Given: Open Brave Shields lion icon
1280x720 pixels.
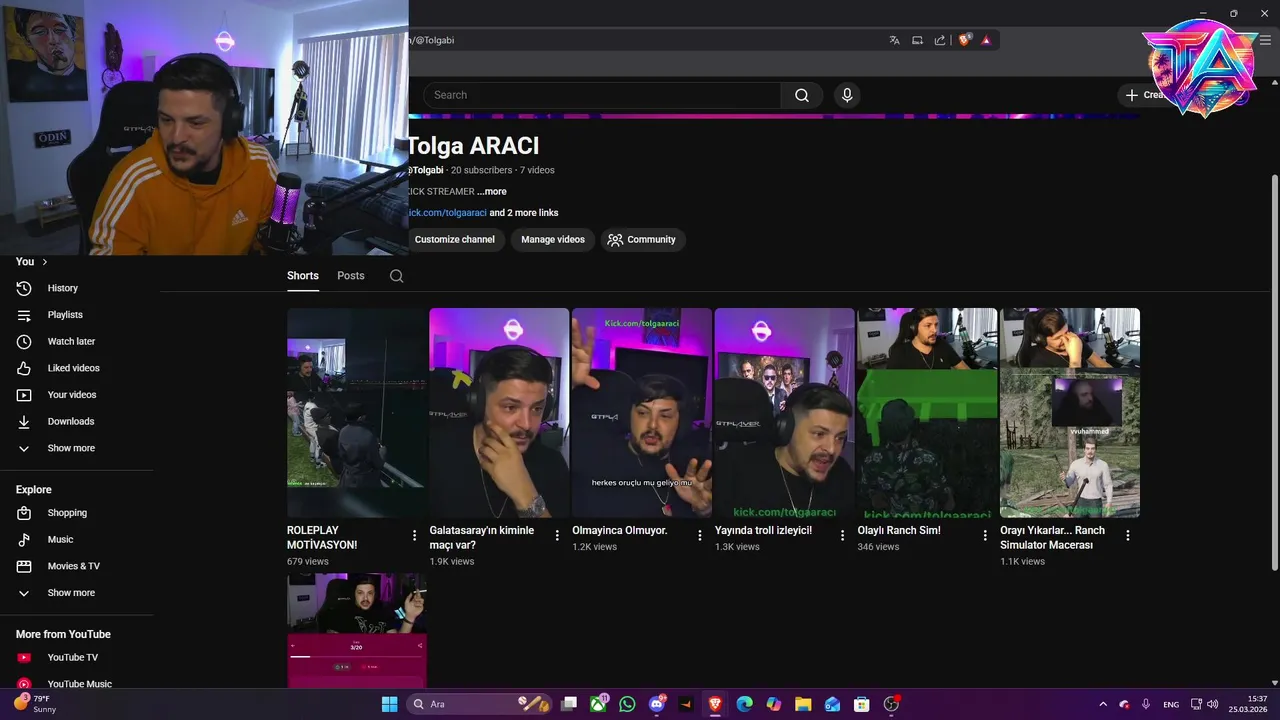Looking at the screenshot, I should point(965,40).
